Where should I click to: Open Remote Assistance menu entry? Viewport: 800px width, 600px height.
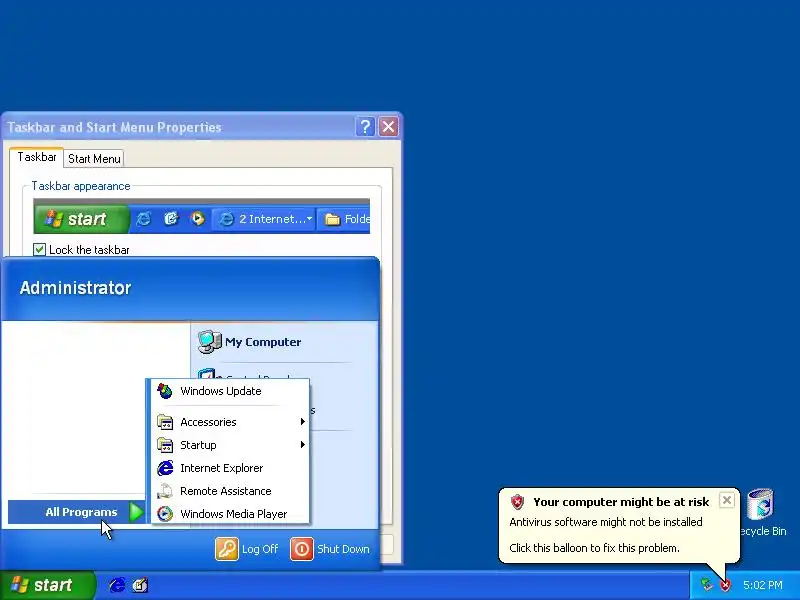coord(230,491)
